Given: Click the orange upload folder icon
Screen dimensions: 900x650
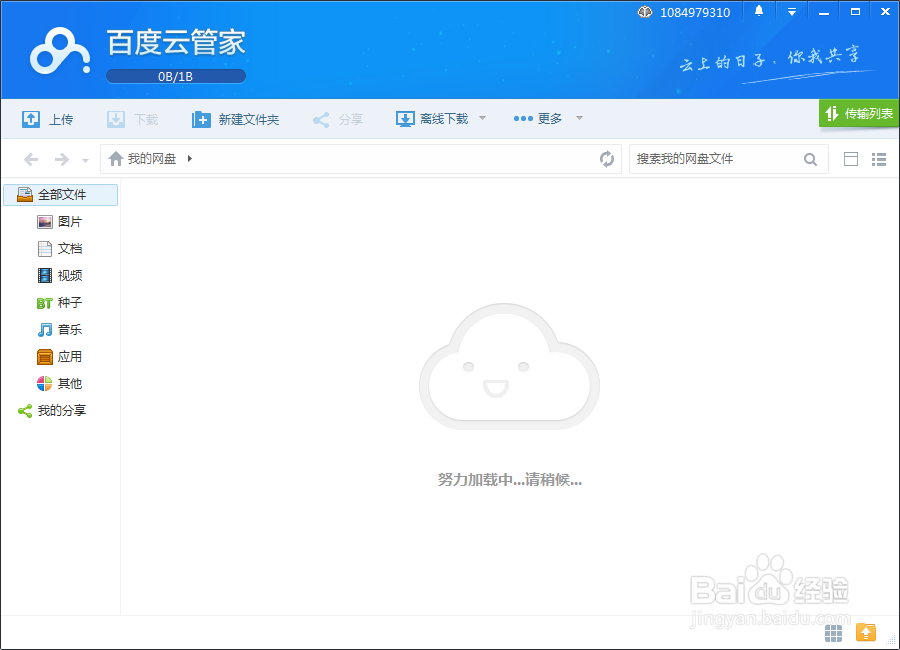Looking at the screenshot, I should [x=866, y=632].
